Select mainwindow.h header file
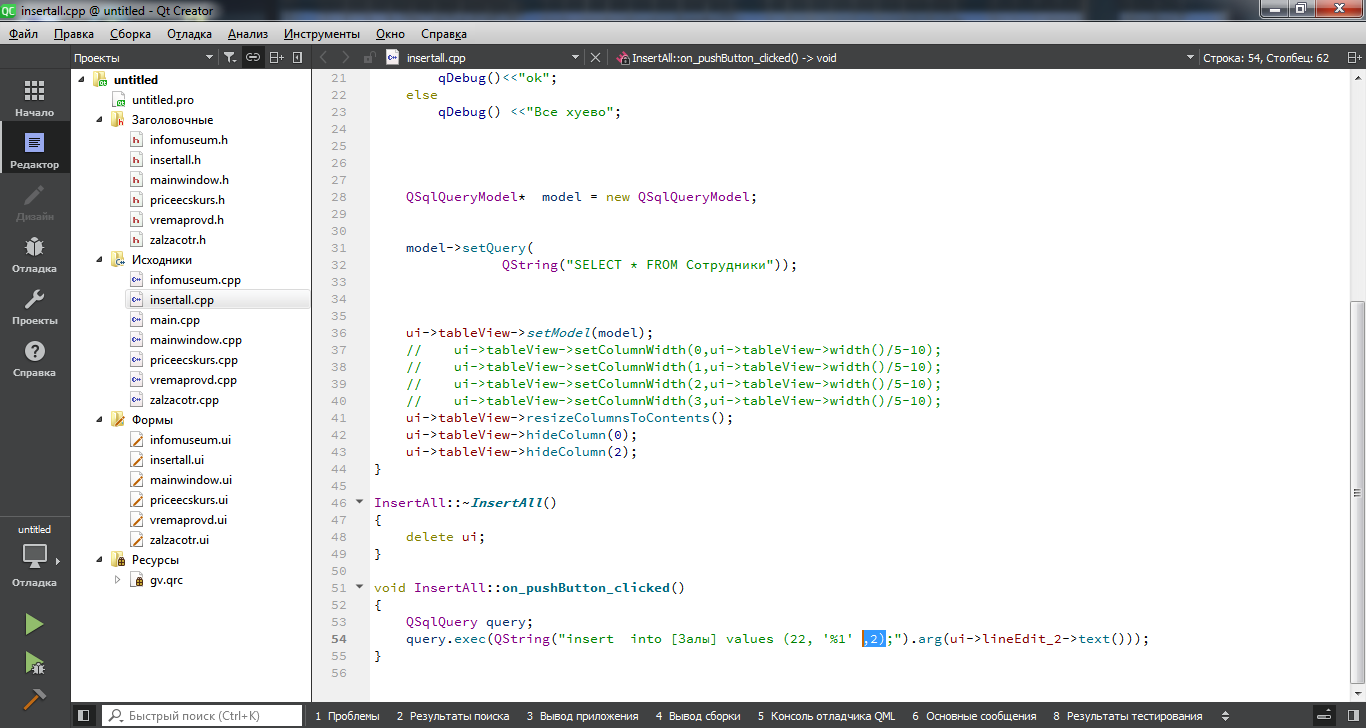 click(189, 180)
